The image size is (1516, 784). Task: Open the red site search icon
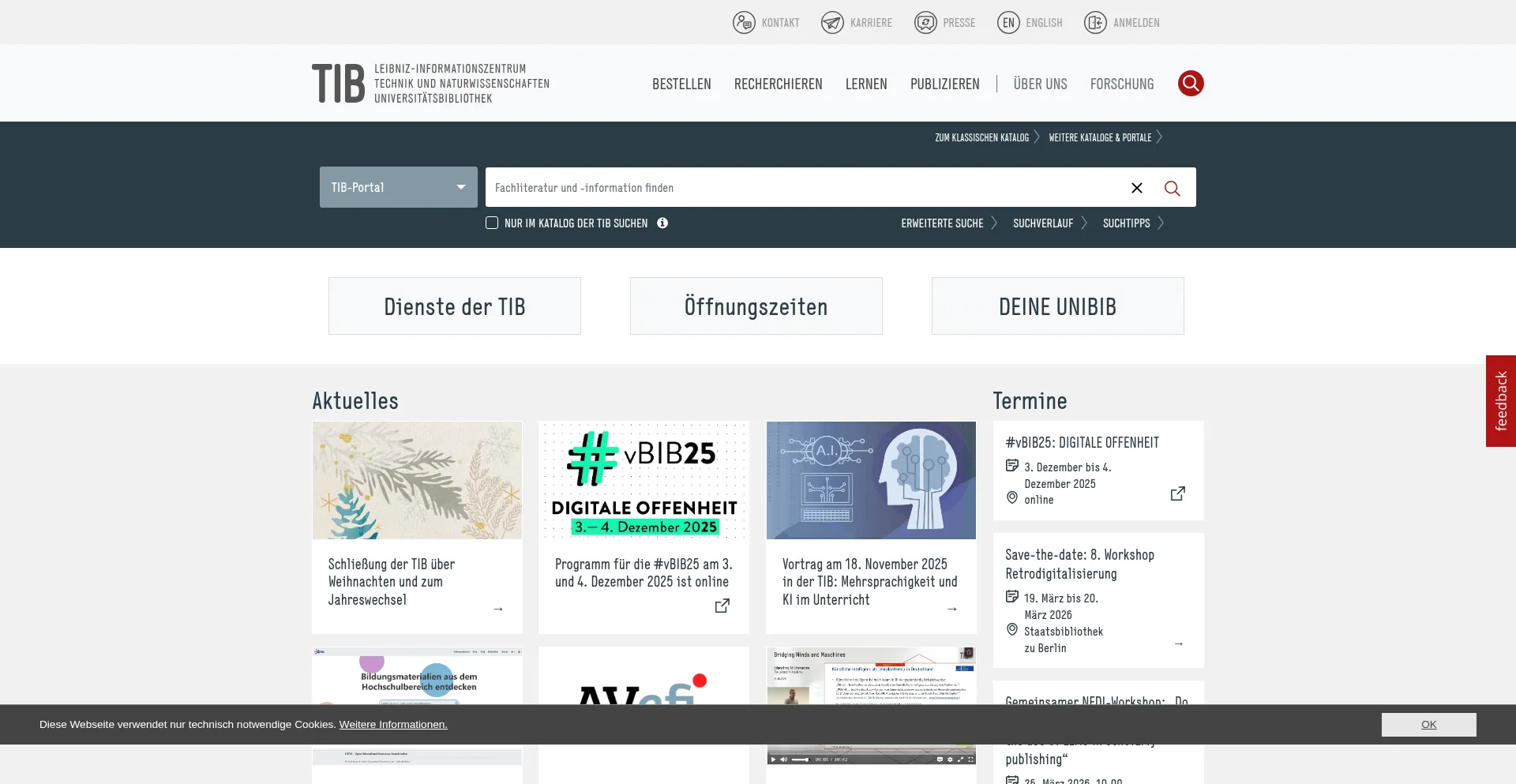point(1190,83)
